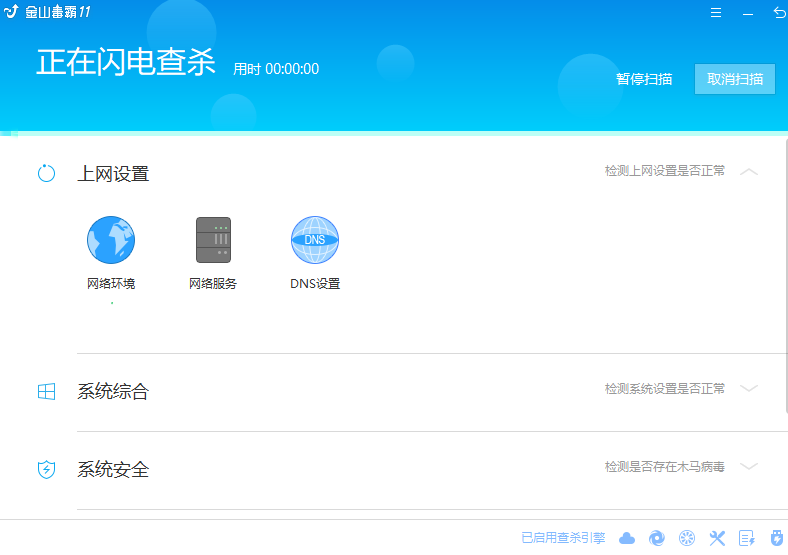Click the cloud engine icon in status bar
Screen dimensions: 788x555
tap(627, 538)
